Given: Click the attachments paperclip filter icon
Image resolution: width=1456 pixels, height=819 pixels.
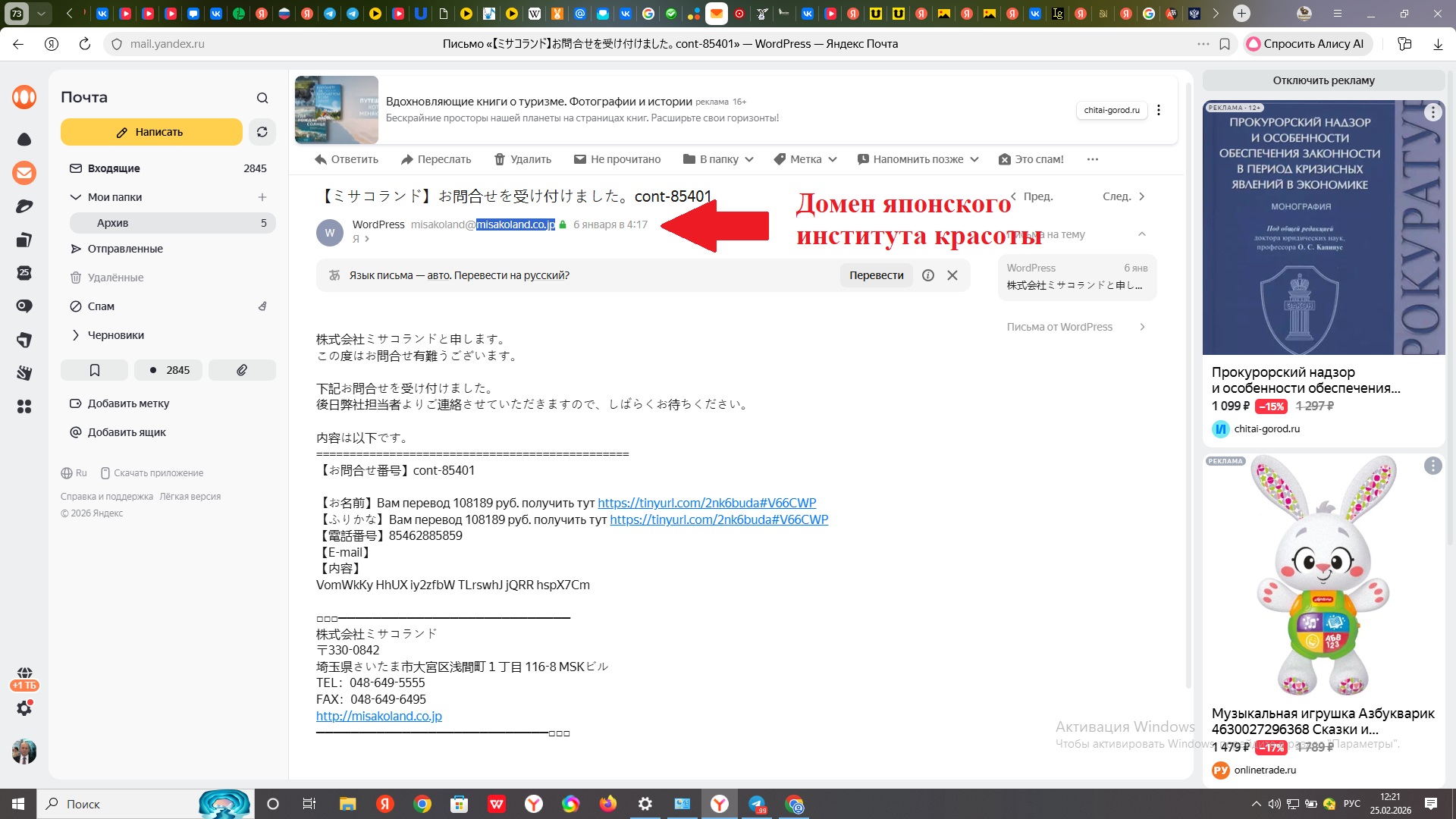Looking at the screenshot, I should pyautogui.click(x=242, y=370).
